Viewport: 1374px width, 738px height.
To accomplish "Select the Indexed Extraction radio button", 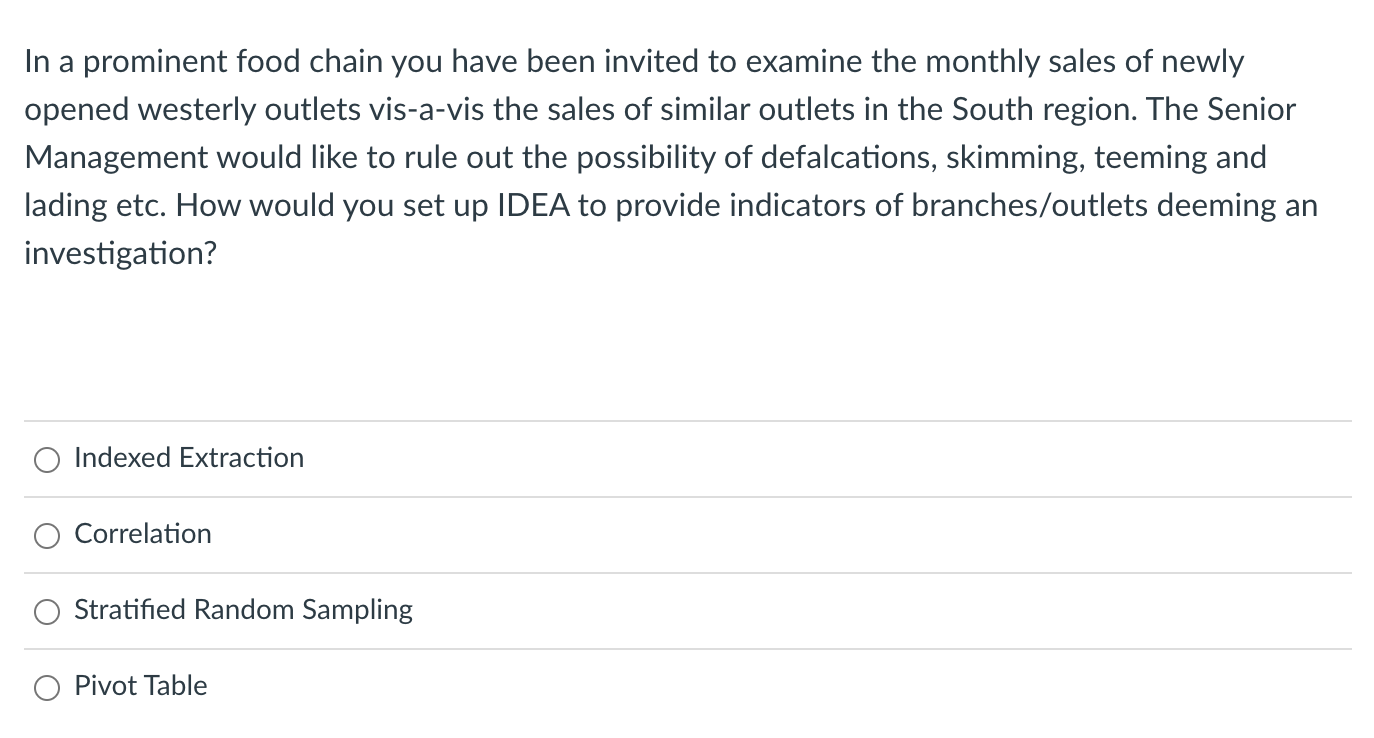I will tap(46, 459).
